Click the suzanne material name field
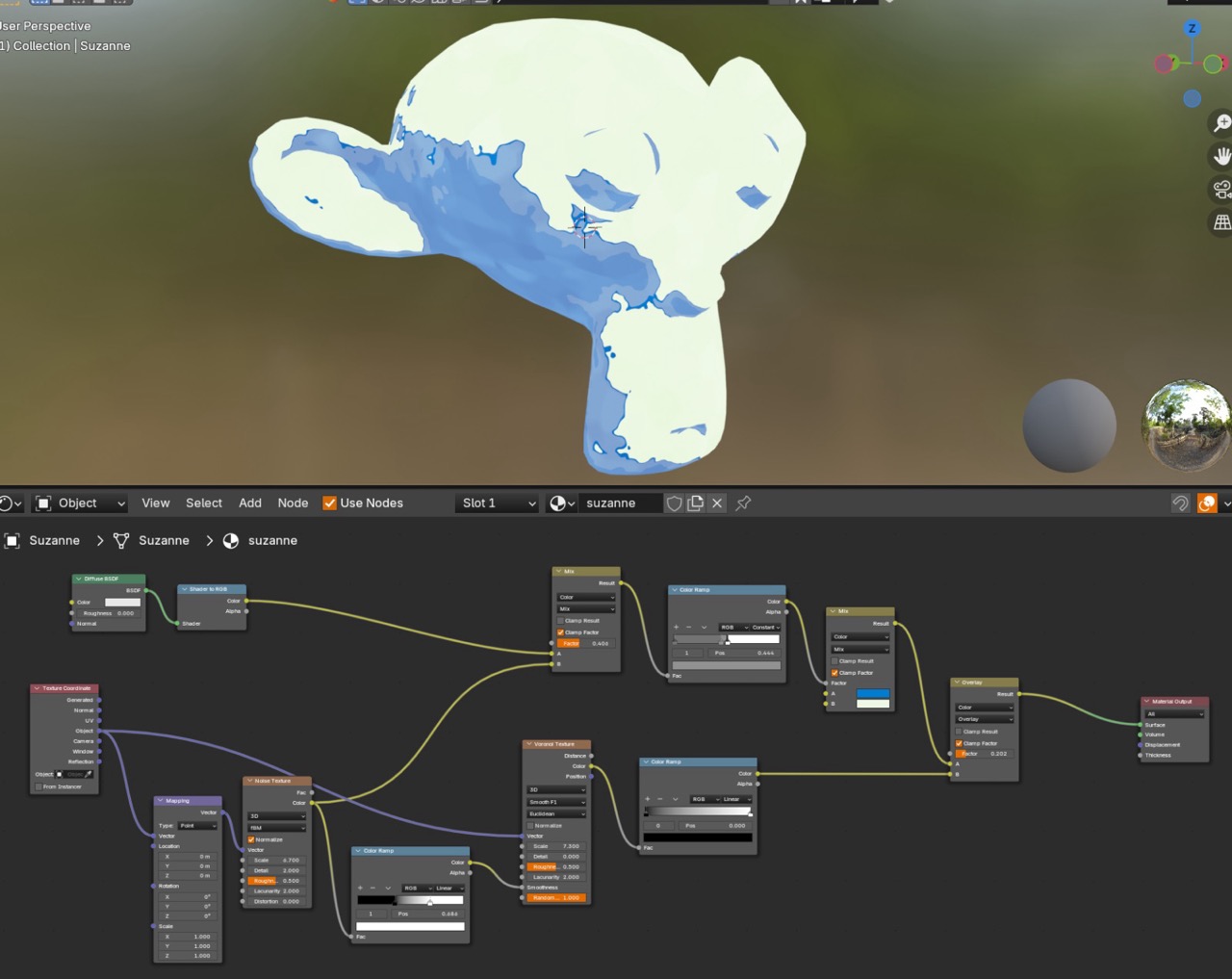This screenshot has width=1232, height=979. [621, 503]
